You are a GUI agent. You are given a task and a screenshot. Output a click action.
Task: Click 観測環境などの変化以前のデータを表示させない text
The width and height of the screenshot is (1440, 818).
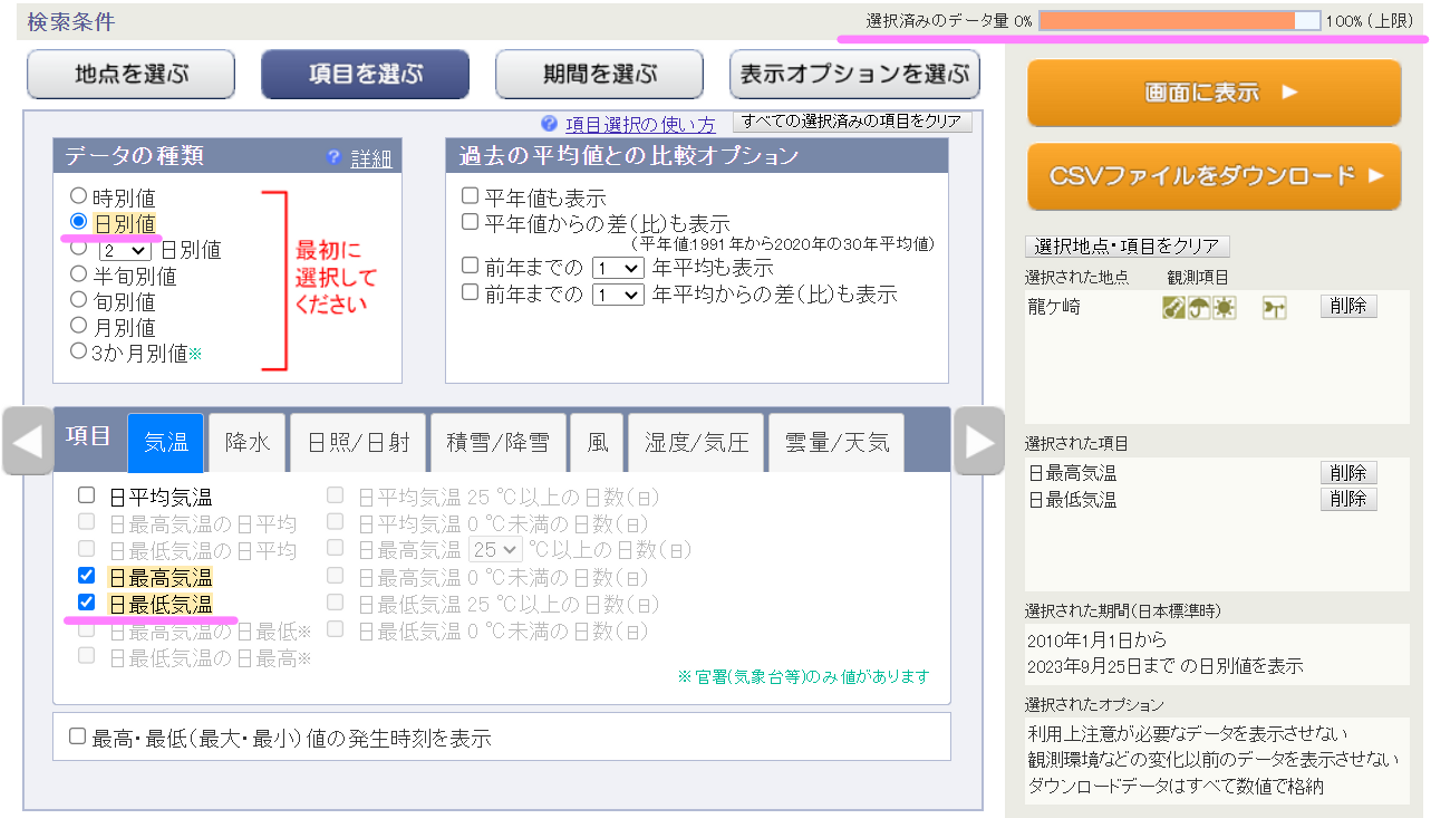pos(1212,760)
